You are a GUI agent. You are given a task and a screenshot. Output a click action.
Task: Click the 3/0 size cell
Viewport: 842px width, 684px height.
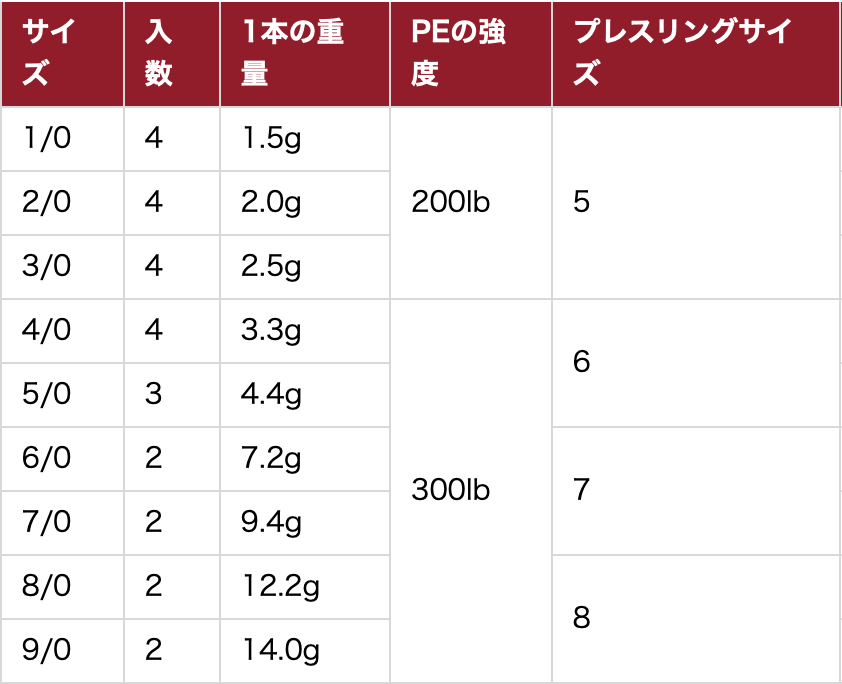47,266
